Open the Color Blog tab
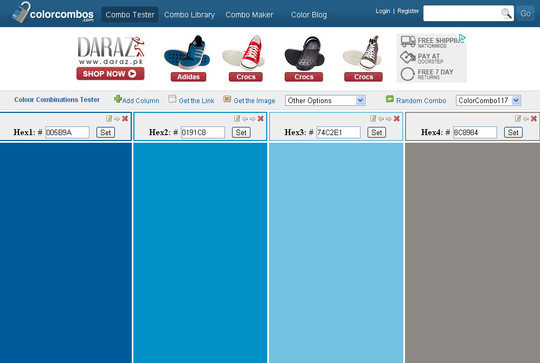This screenshot has height=363, width=540. [309, 15]
